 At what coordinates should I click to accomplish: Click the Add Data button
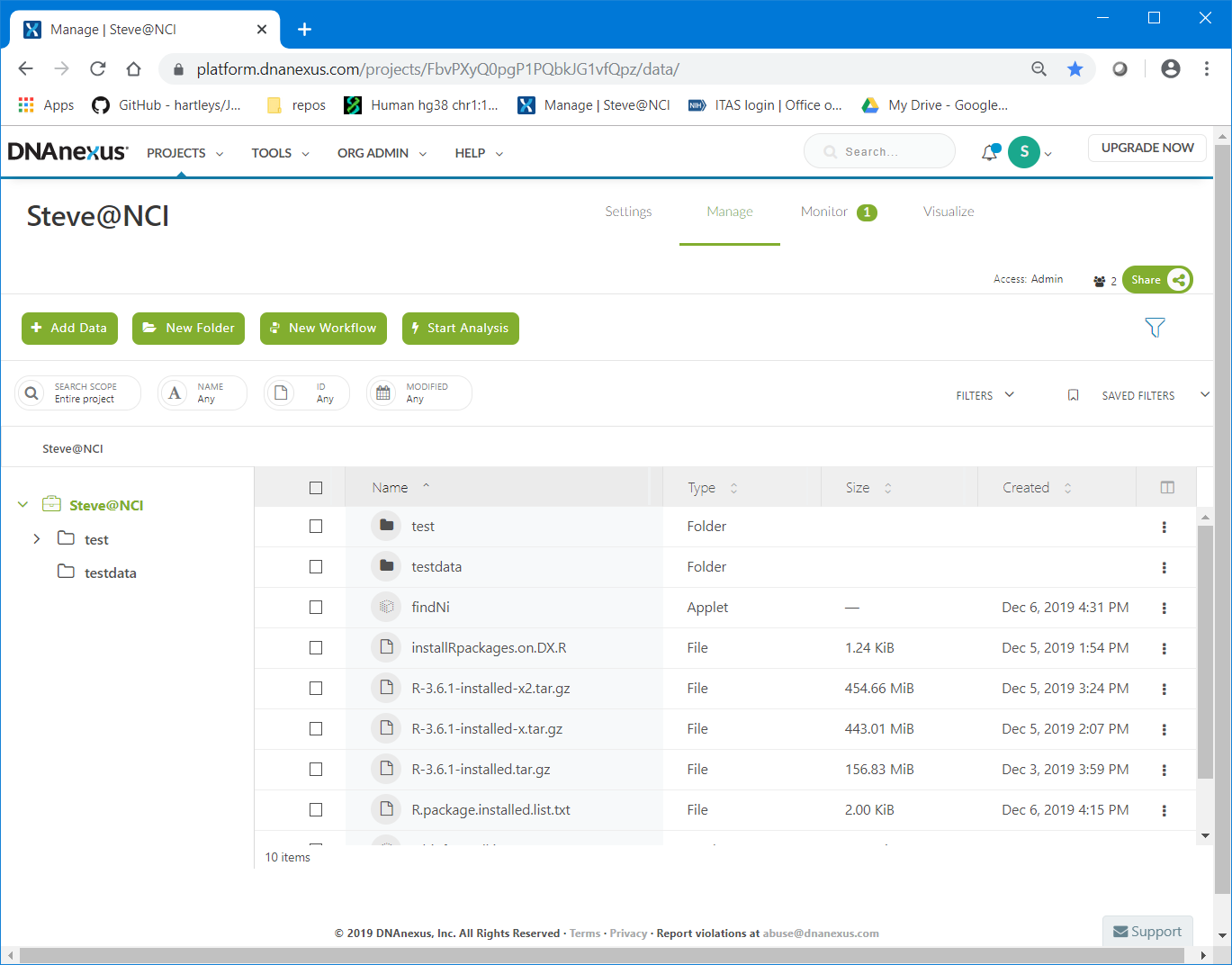69,329
